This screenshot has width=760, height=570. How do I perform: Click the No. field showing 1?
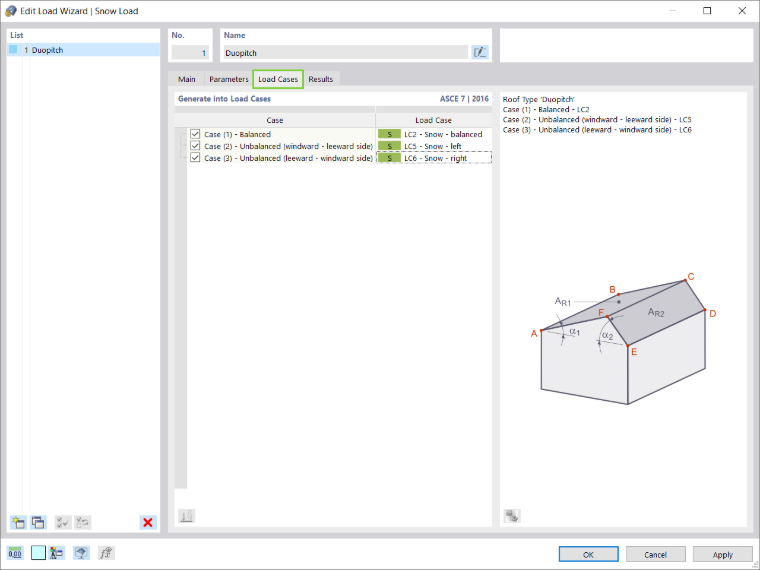click(190, 52)
